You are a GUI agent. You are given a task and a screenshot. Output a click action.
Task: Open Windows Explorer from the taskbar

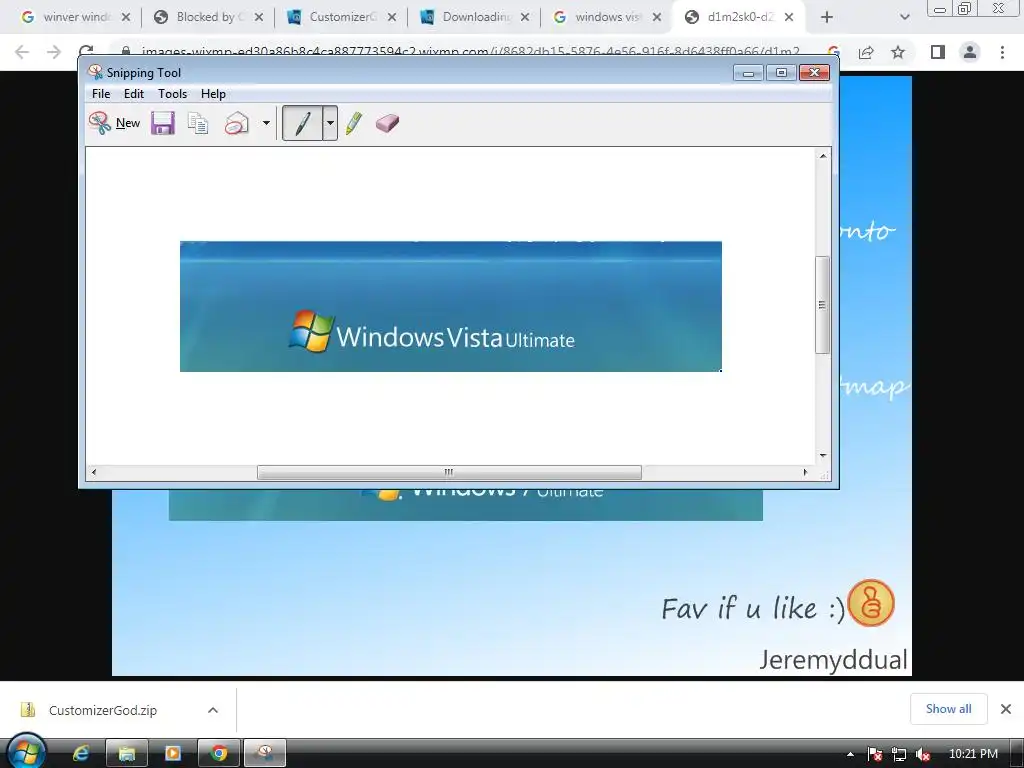pos(127,753)
